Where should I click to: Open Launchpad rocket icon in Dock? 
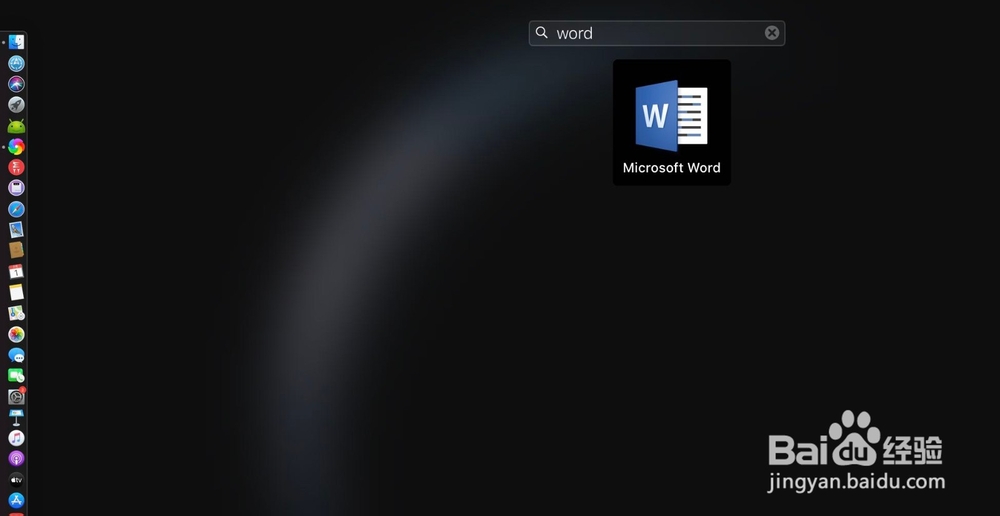pos(17,105)
